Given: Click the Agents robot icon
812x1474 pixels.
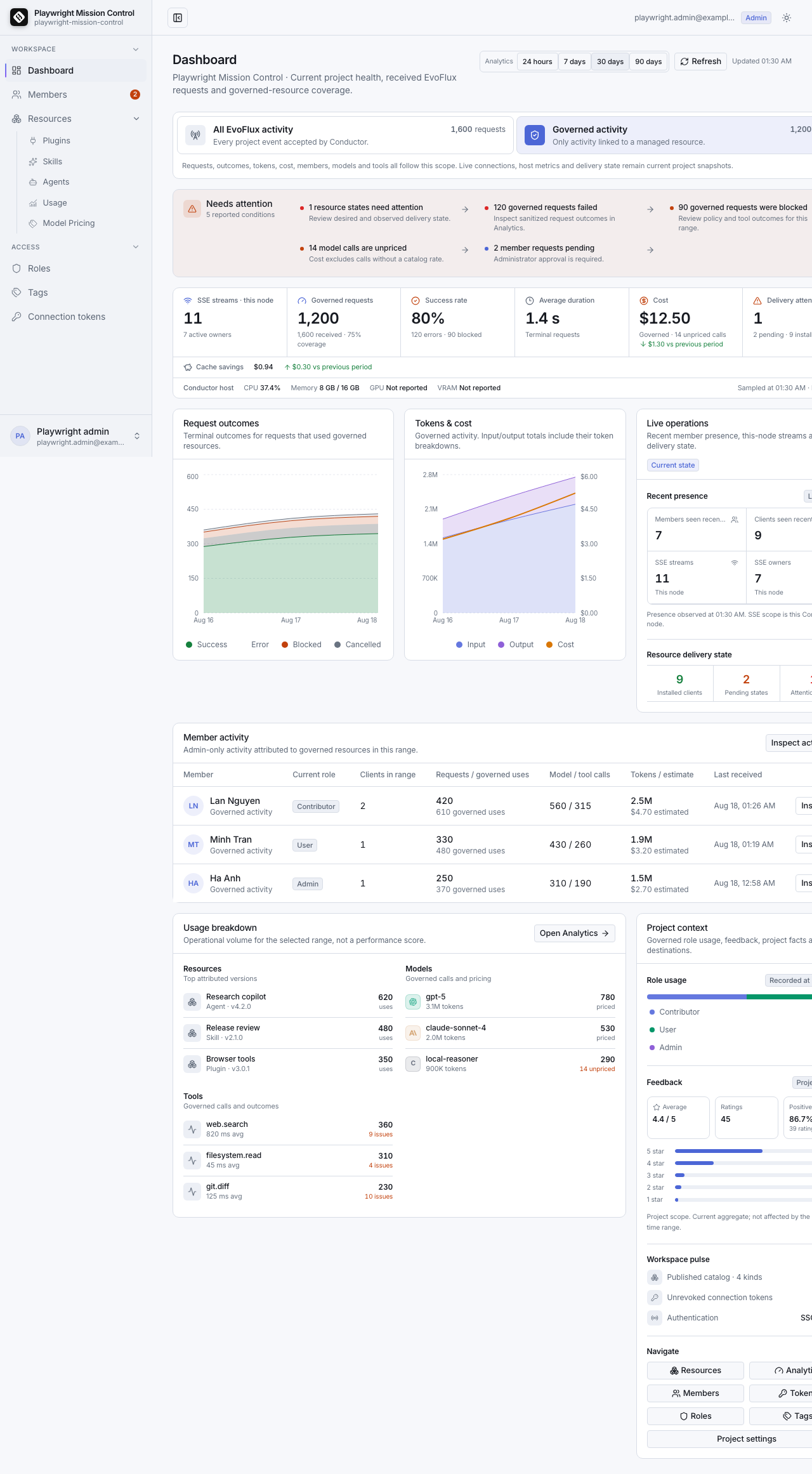Looking at the screenshot, I should (x=33, y=182).
